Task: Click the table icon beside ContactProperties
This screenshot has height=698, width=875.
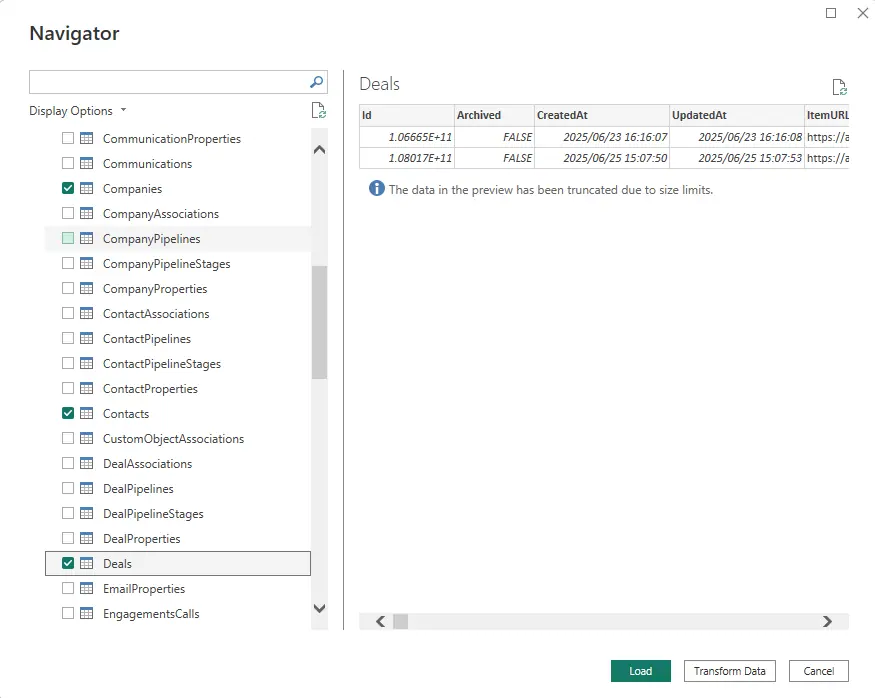Action: point(87,389)
